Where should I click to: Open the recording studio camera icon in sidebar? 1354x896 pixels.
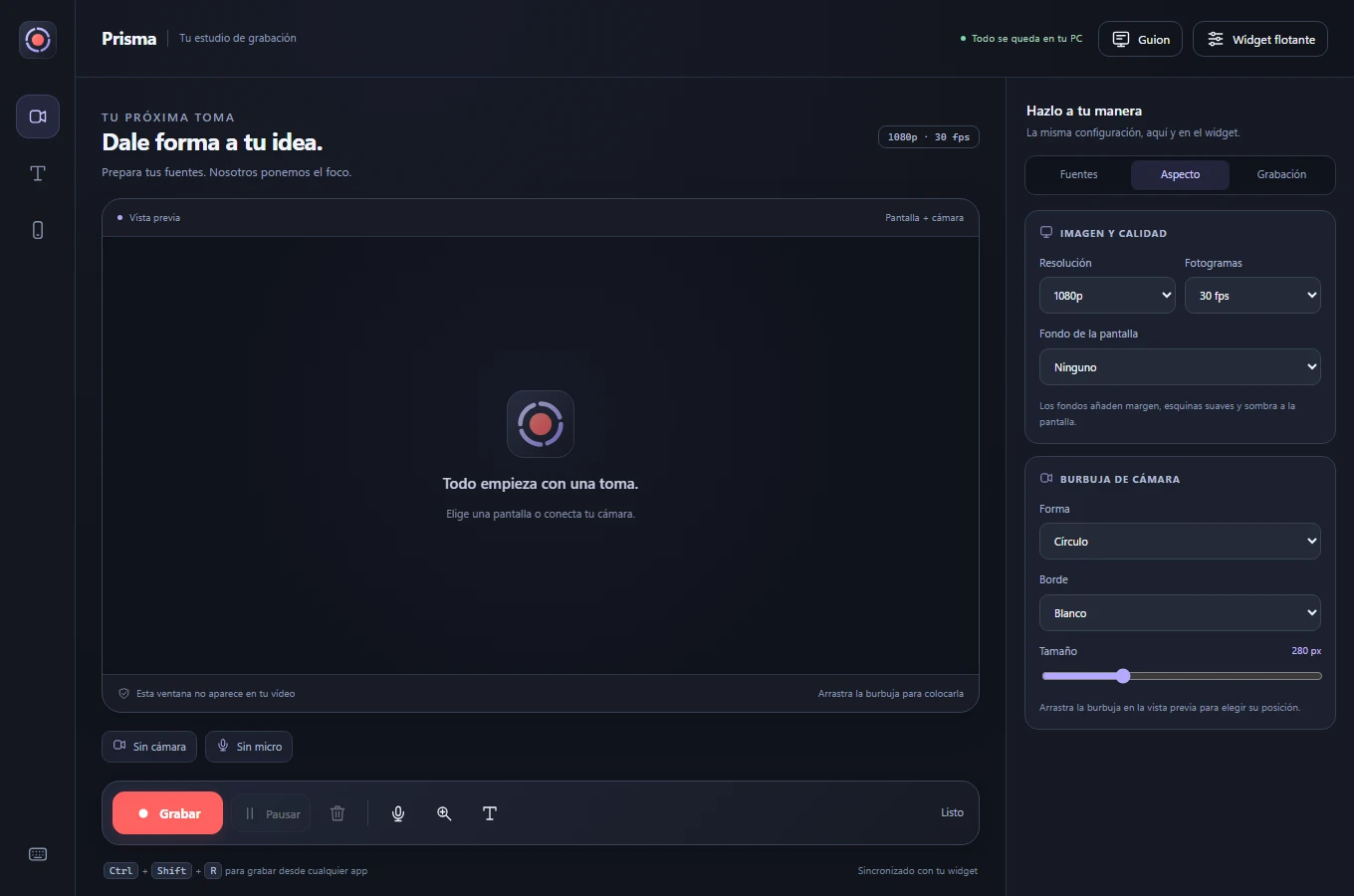click(x=38, y=116)
